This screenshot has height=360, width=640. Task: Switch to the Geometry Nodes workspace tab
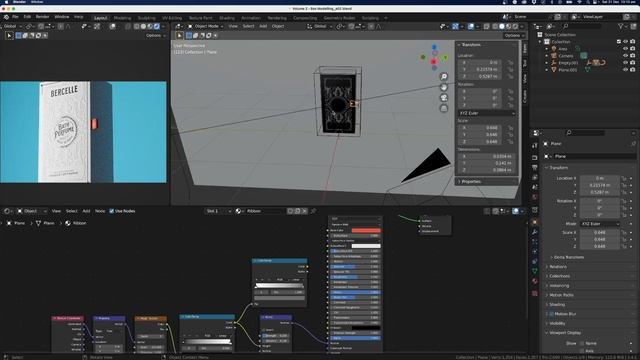point(339,18)
